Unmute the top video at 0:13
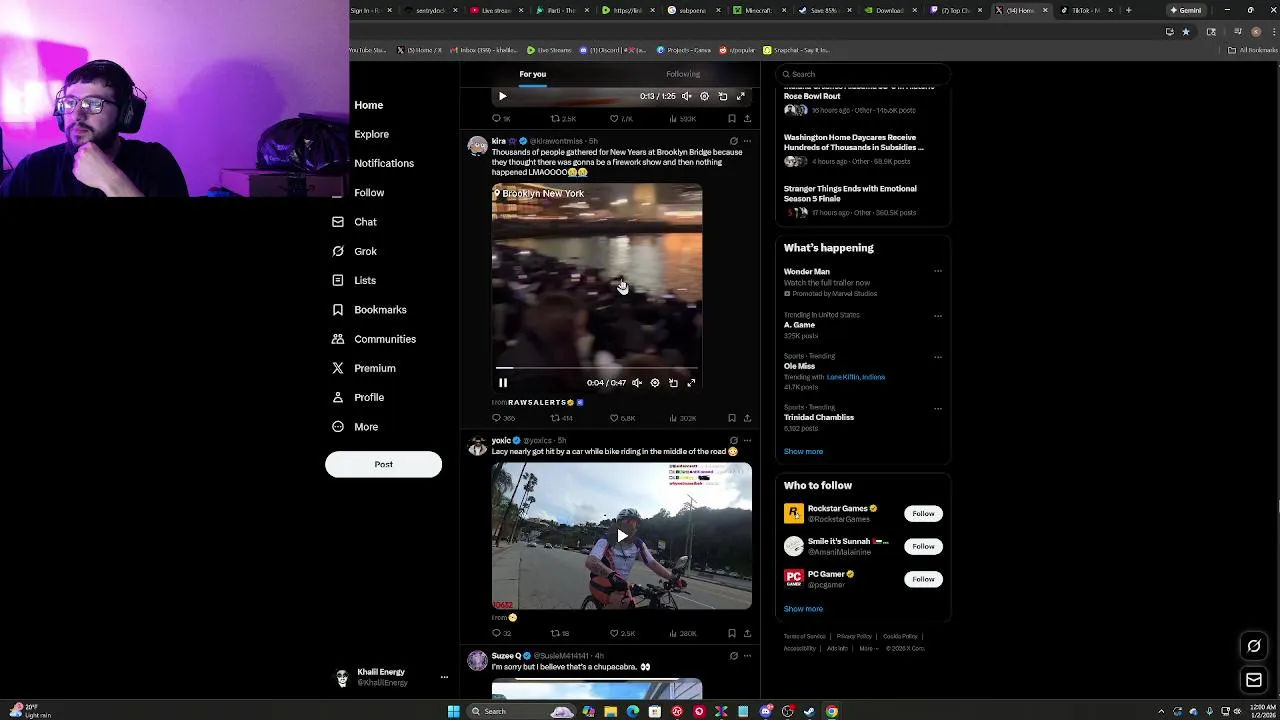1280x720 pixels. pyautogui.click(x=686, y=96)
